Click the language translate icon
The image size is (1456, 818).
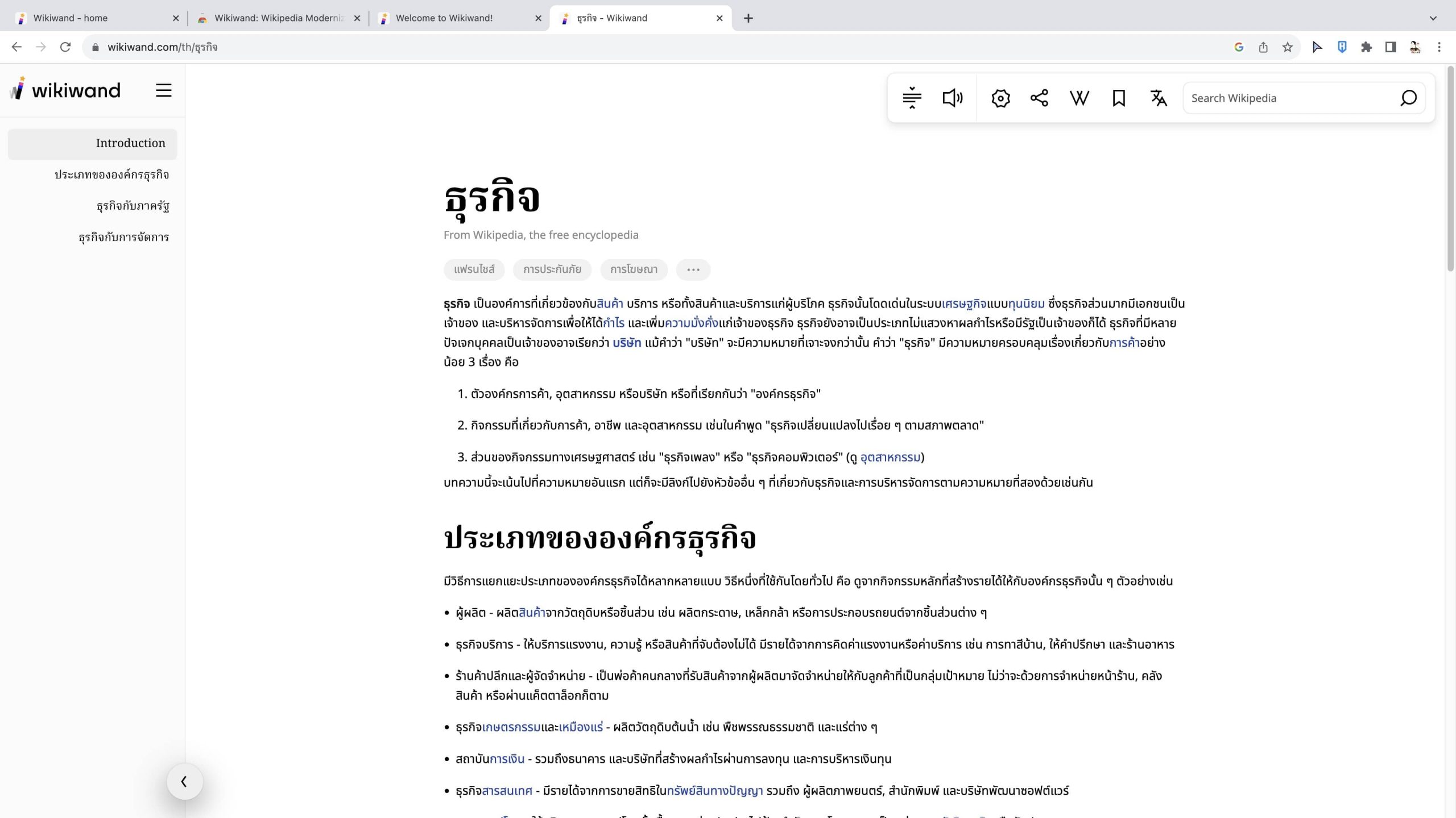click(x=1159, y=98)
